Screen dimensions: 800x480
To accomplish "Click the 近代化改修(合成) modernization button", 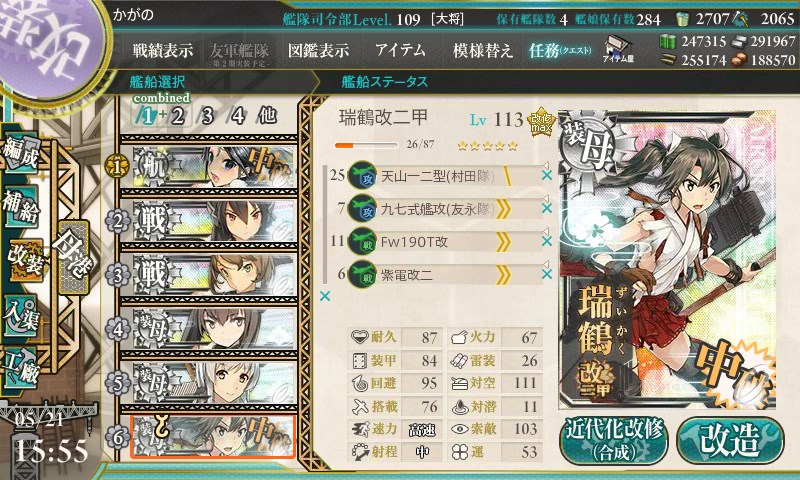I will 614,440.
